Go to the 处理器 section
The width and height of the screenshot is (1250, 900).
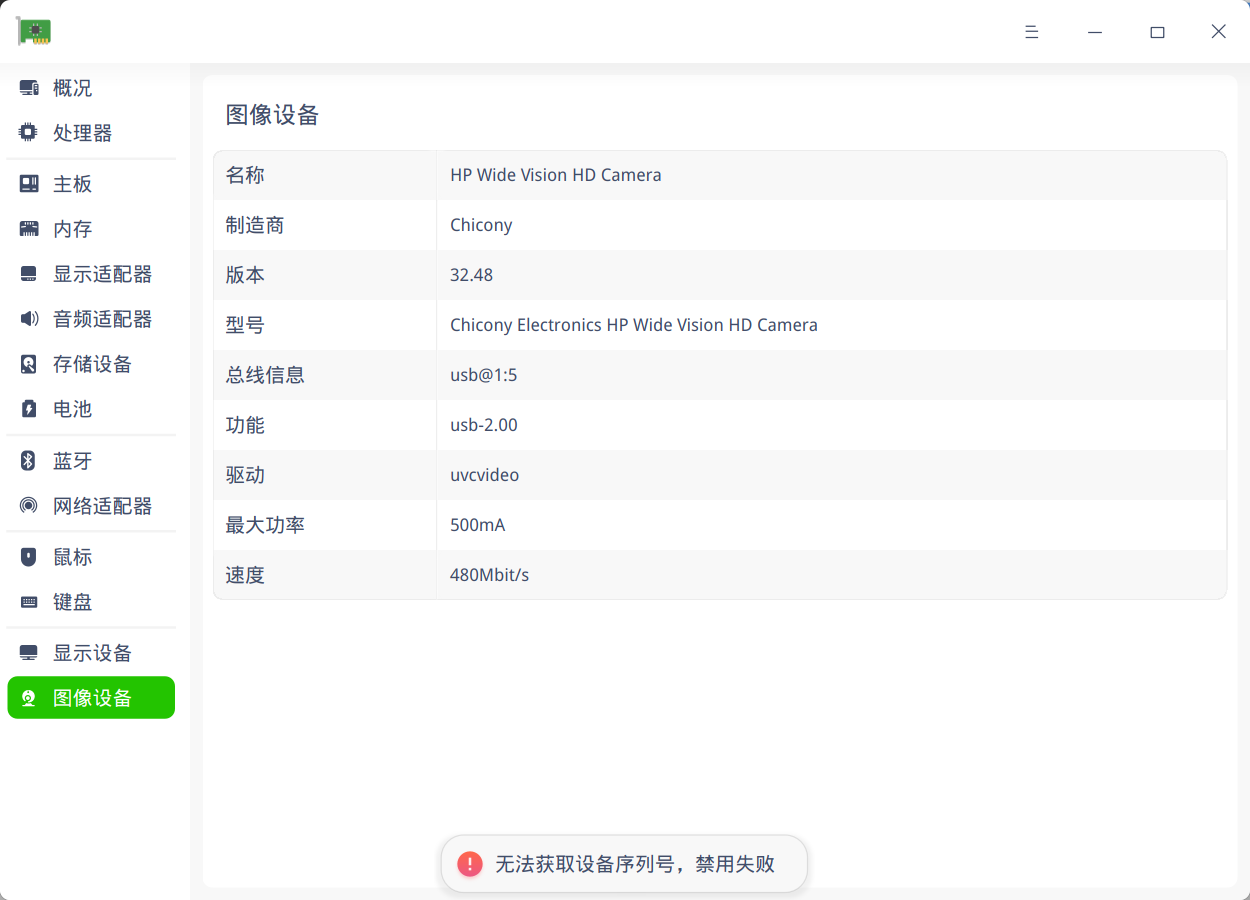(91, 133)
